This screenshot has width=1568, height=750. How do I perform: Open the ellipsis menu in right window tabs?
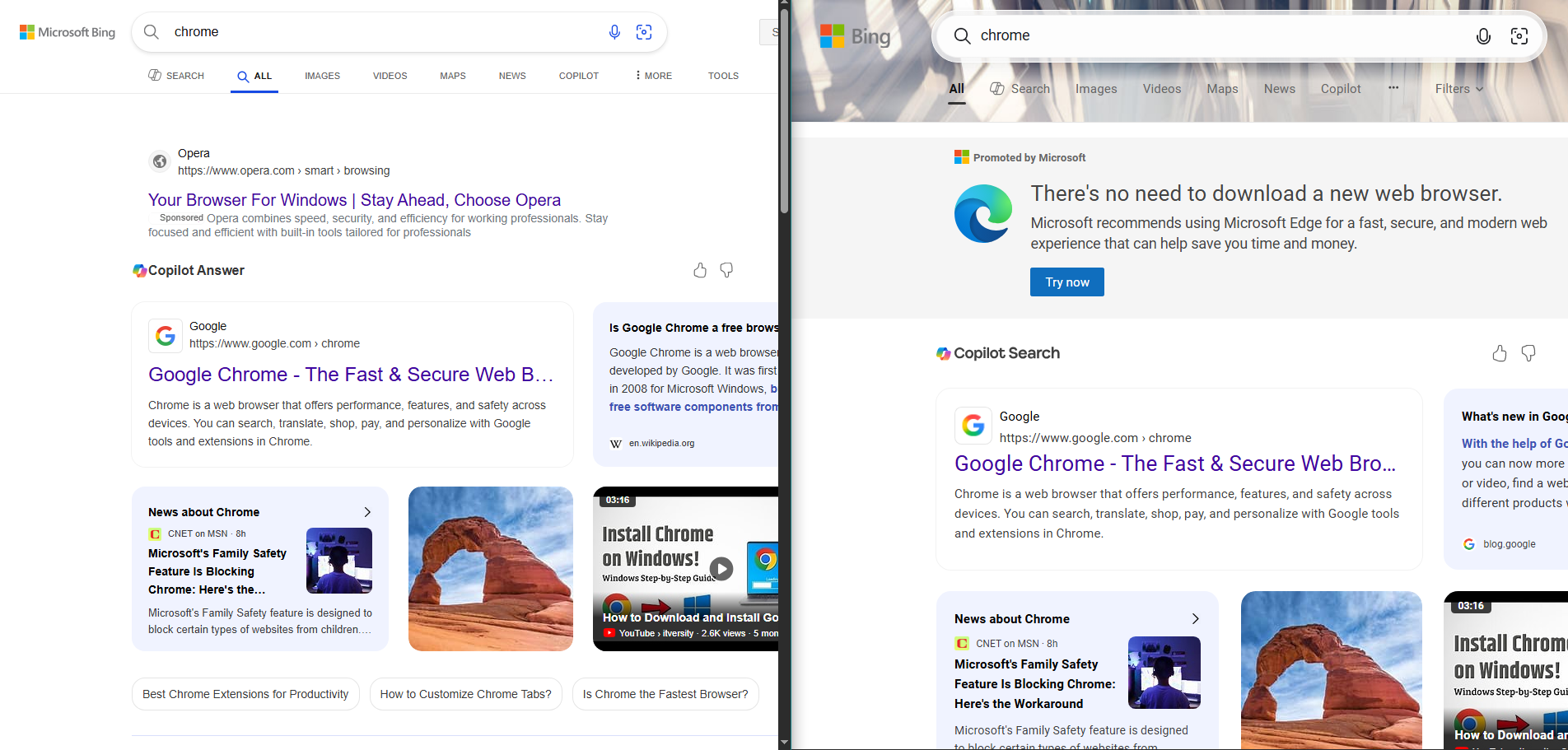1393,87
